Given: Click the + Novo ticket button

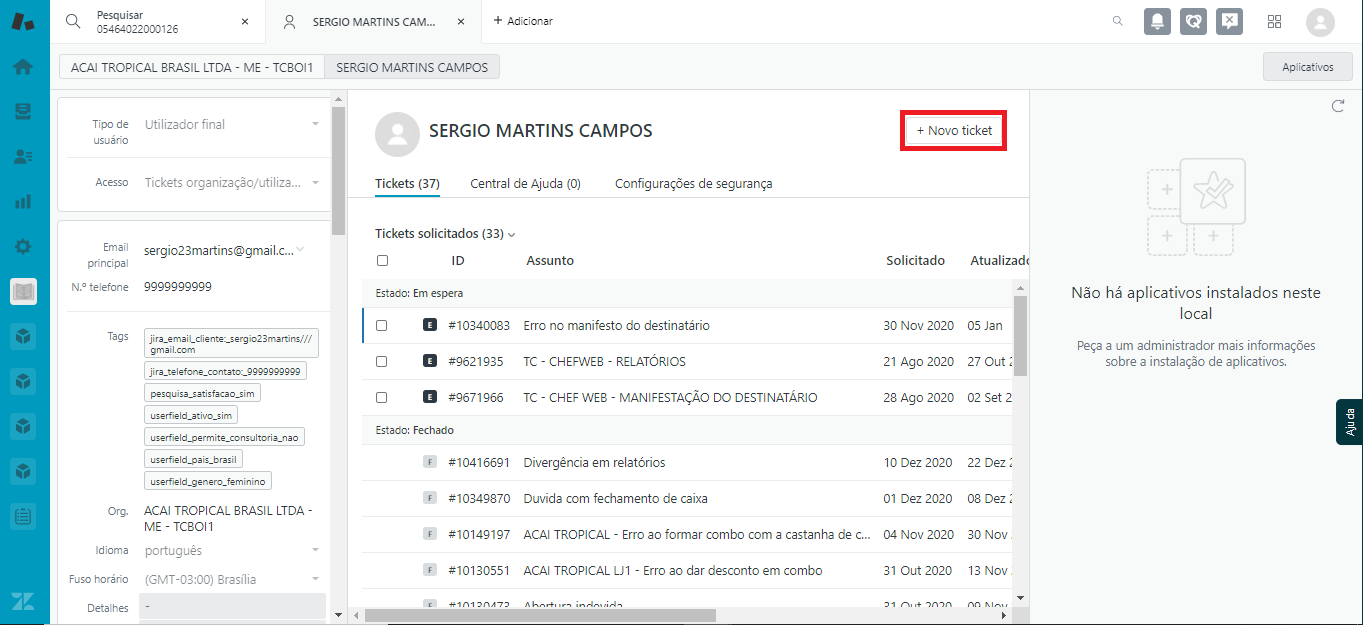Looking at the screenshot, I should 954,131.
